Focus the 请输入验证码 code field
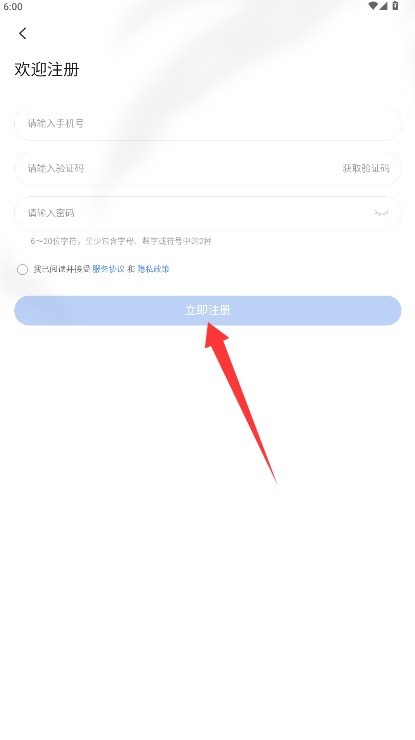Image resolution: width=415 pixels, height=740 pixels. 175,168
